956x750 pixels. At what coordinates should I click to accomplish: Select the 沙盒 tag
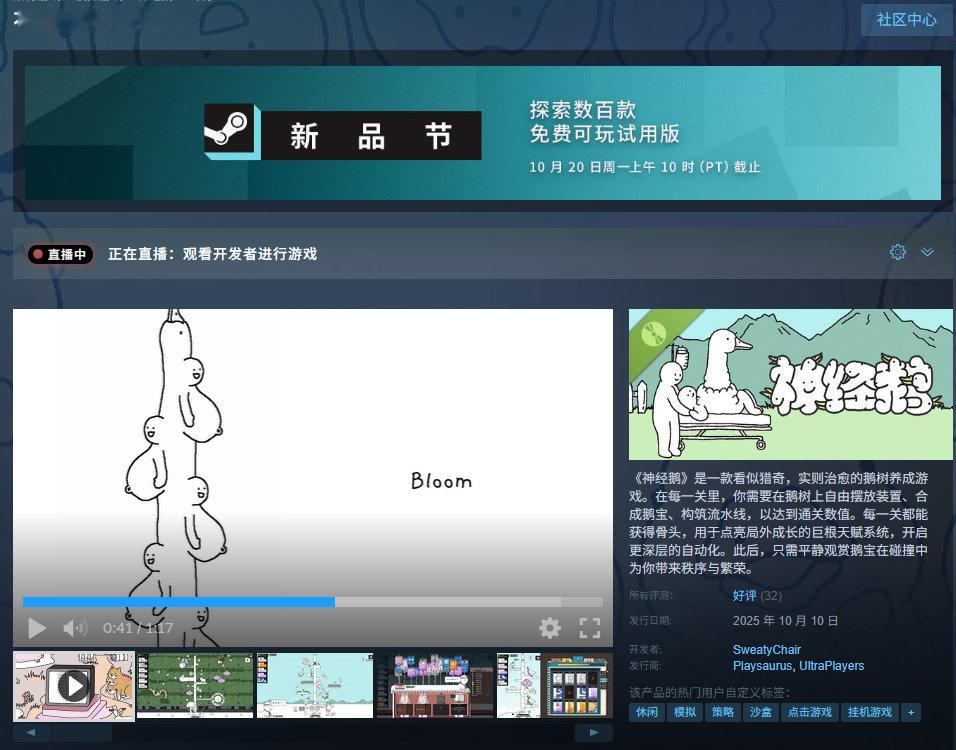(x=760, y=712)
